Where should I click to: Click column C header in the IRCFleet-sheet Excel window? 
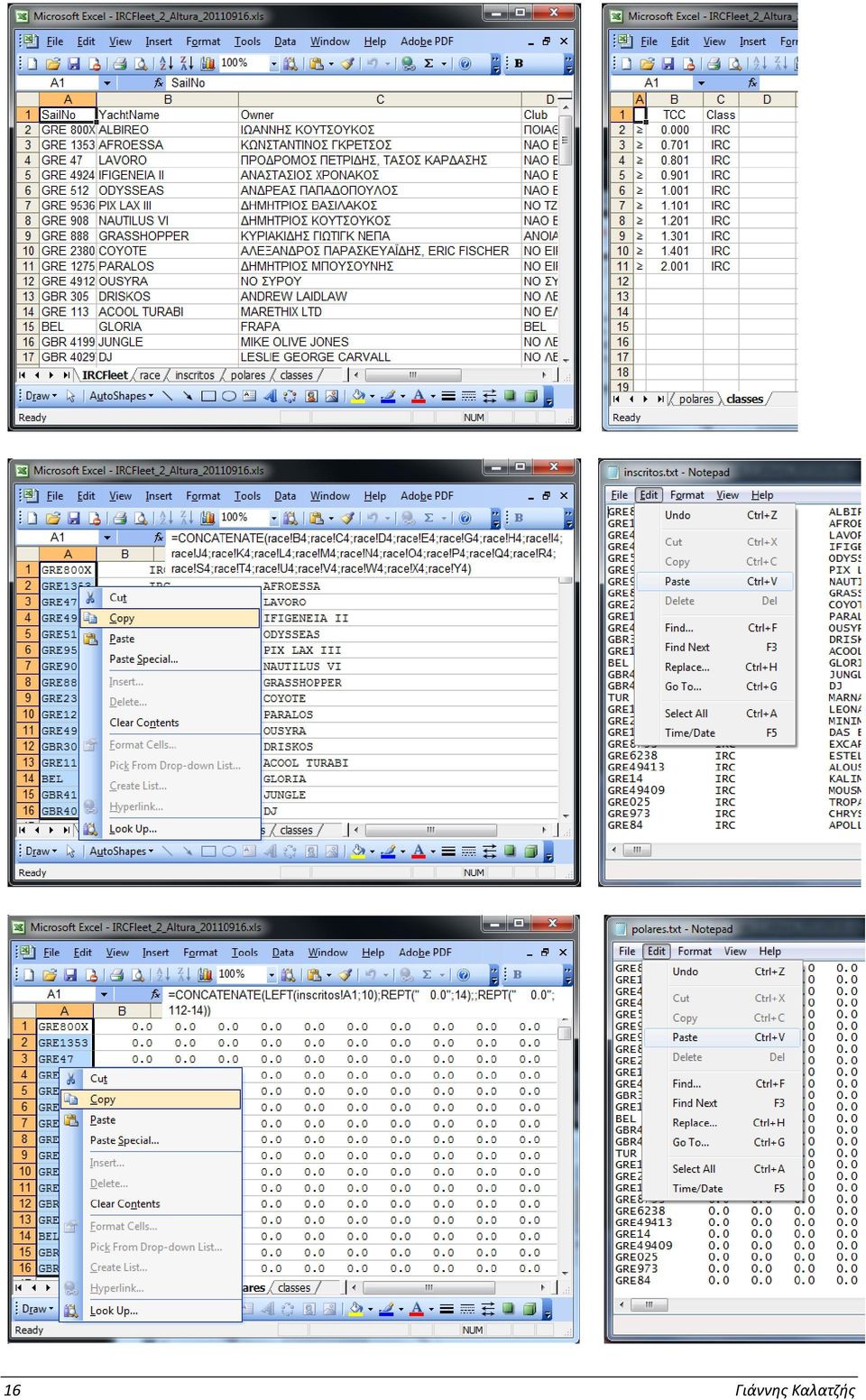380,99
